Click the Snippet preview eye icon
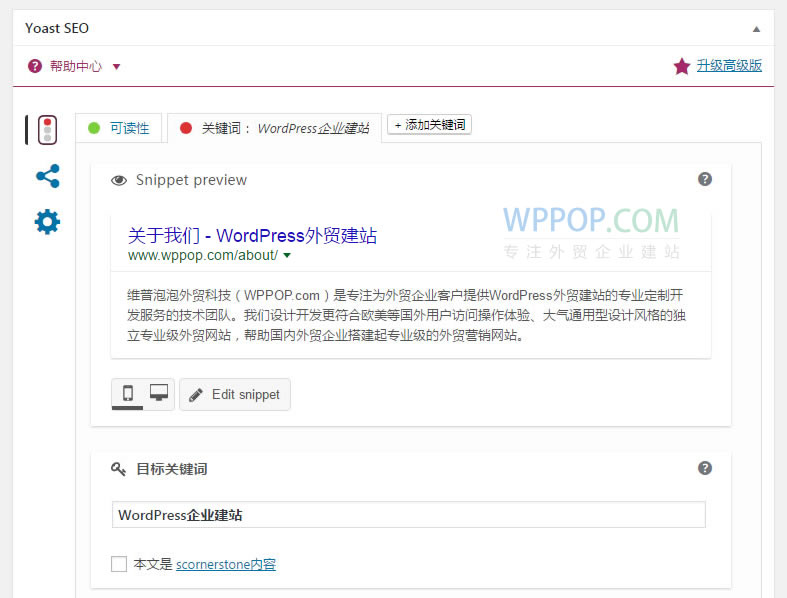The width and height of the screenshot is (787, 598). tap(119, 180)
